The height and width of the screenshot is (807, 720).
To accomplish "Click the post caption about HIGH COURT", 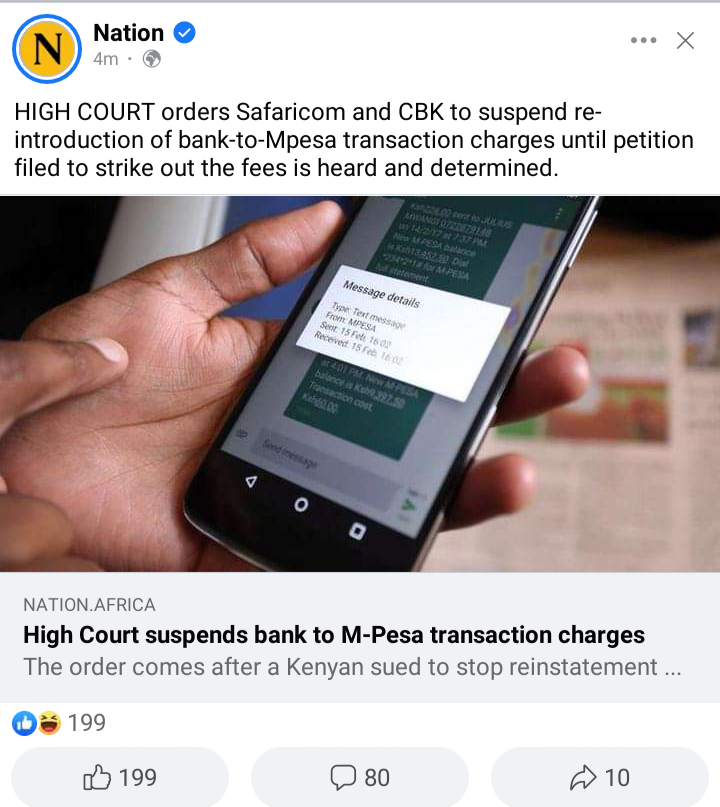I will [354, 140].
